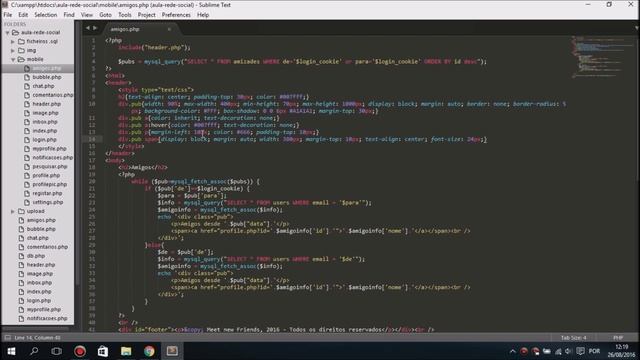Open bubble.php in the mobile folder
Viewport: 640px width, 360px height.
(x=47, y=77)
